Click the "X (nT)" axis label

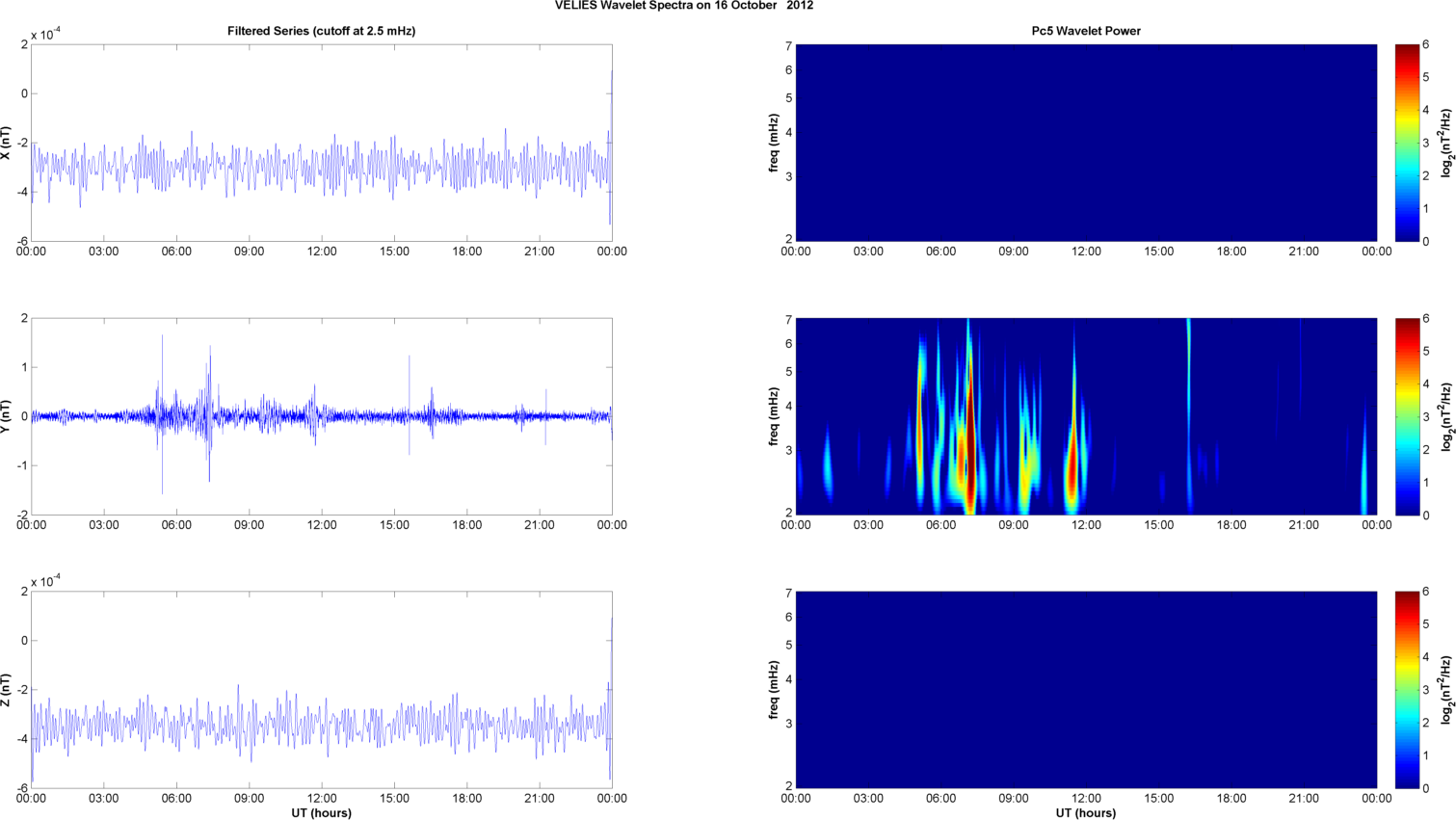pos(7,143)
